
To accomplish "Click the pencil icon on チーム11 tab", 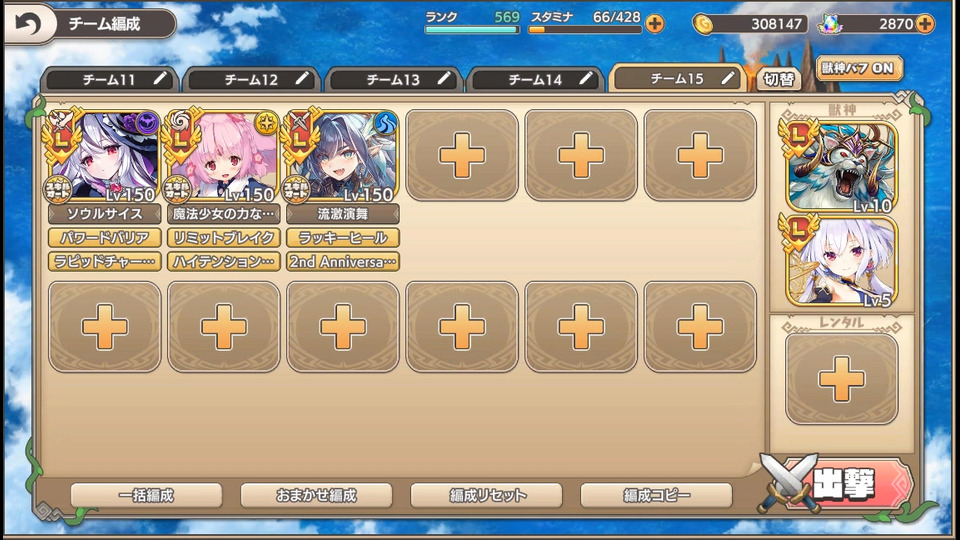I will 160,78.
